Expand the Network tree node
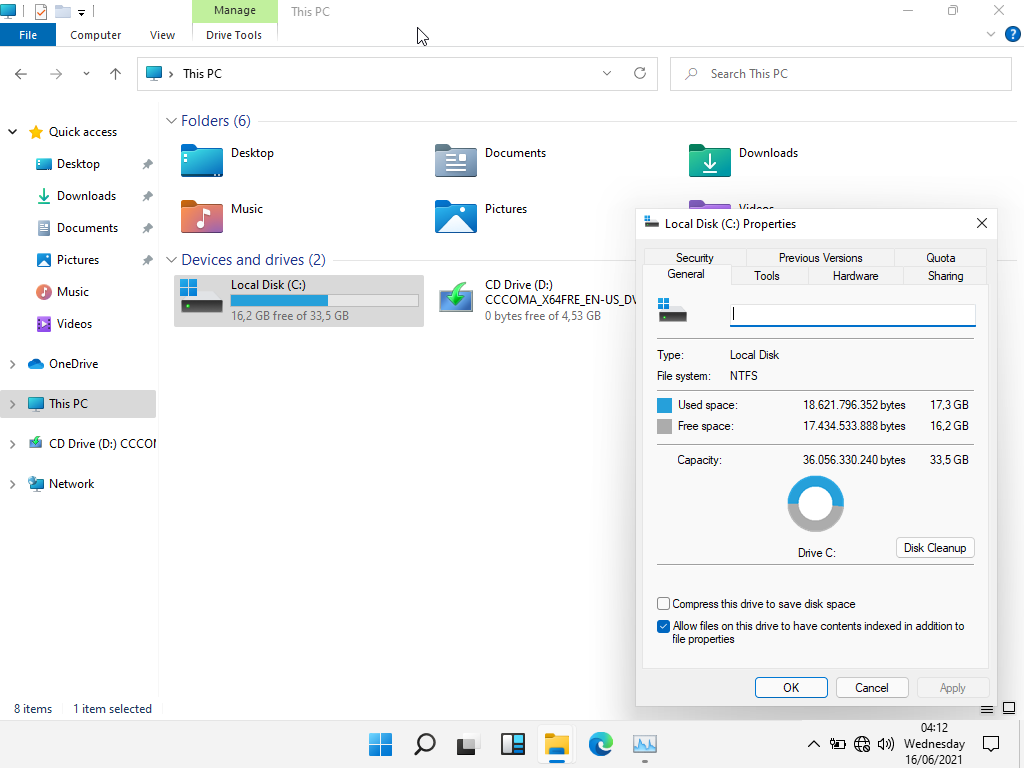The image size is (1024, 768). pos(12,485)
